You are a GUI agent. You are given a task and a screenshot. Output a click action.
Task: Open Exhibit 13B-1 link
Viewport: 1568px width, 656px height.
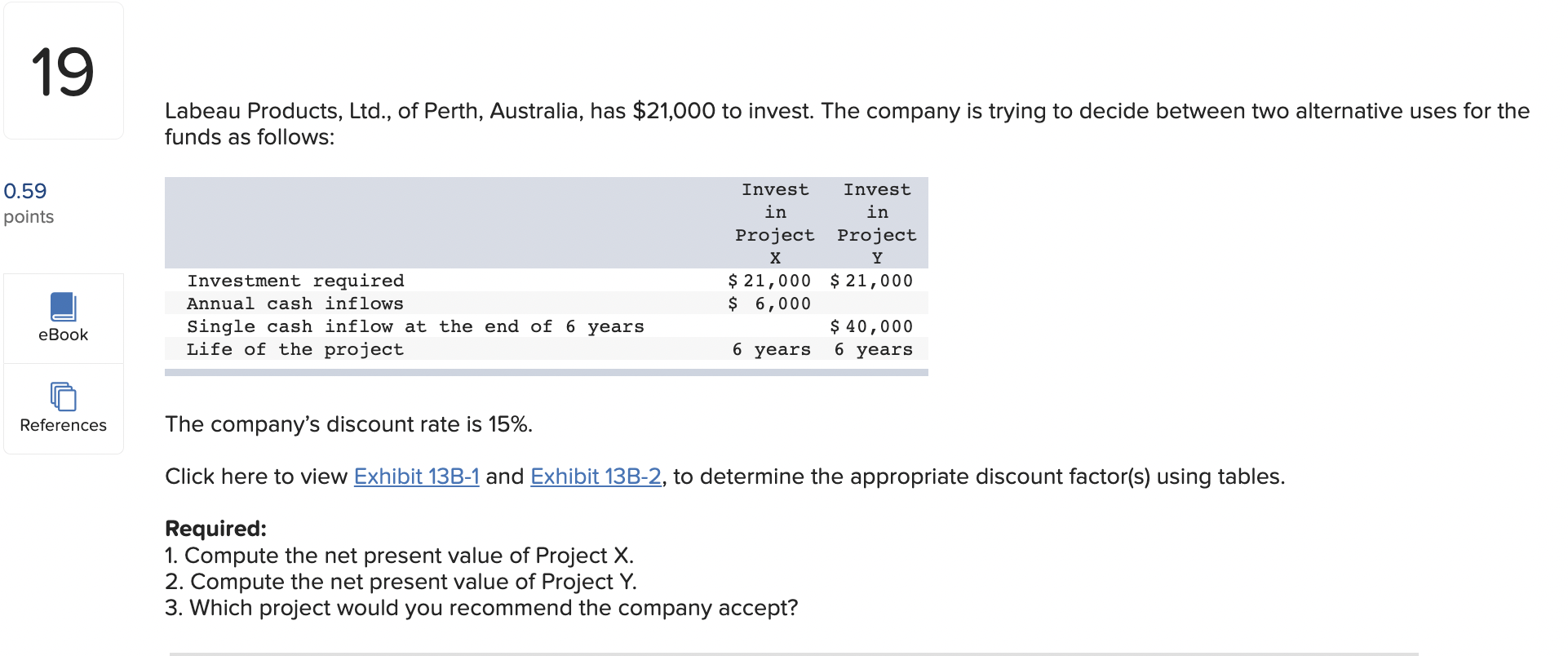pyautogui.click(x=415, y=476)
